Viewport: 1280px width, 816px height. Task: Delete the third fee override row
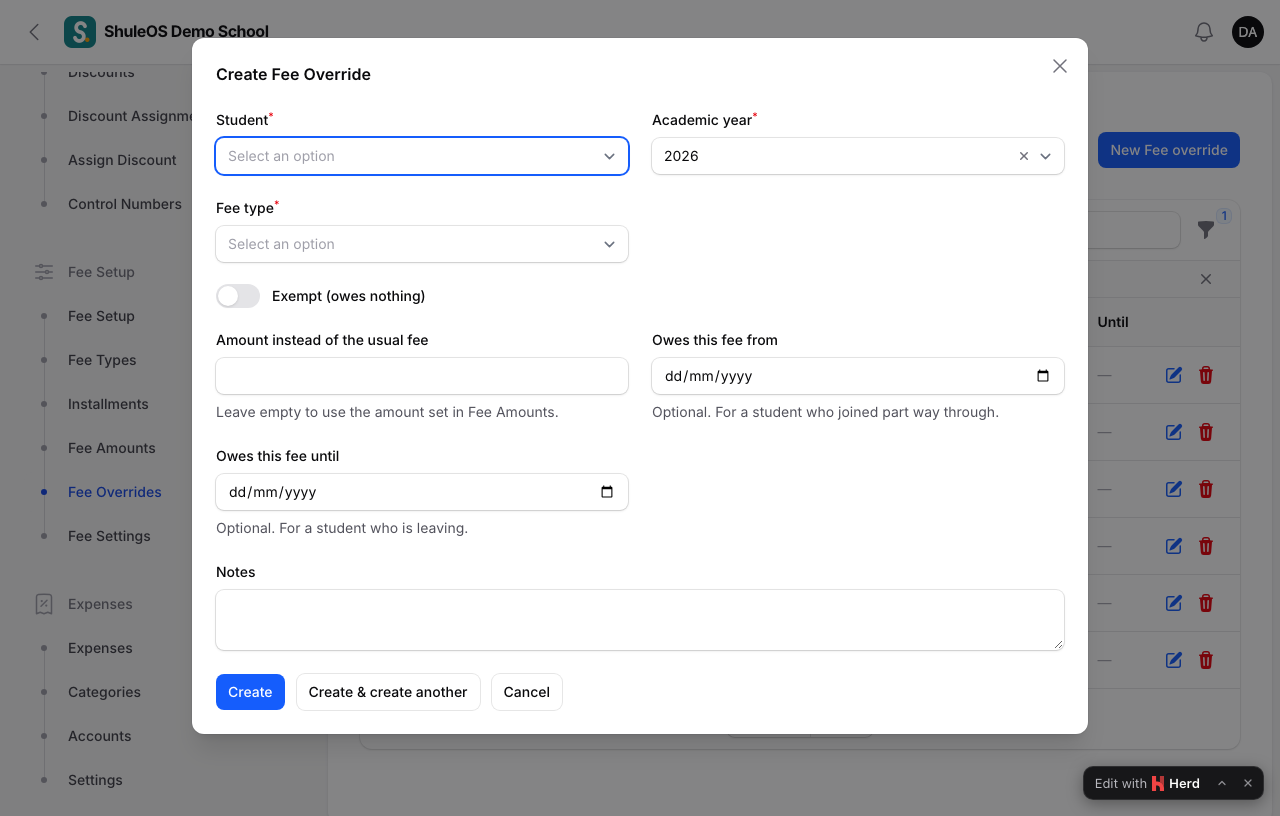point(1206,489)
